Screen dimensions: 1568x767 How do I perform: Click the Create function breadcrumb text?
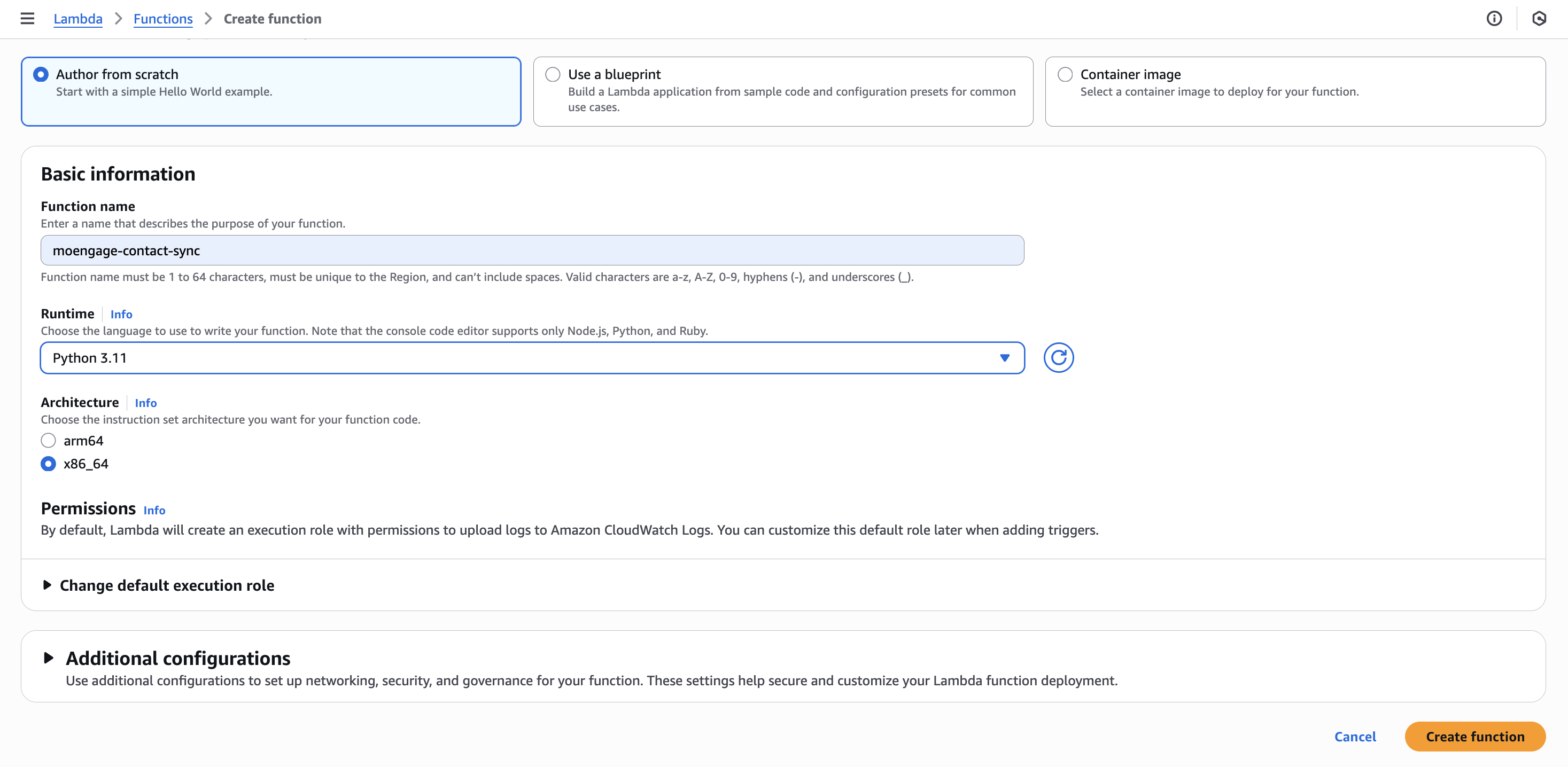273,19
